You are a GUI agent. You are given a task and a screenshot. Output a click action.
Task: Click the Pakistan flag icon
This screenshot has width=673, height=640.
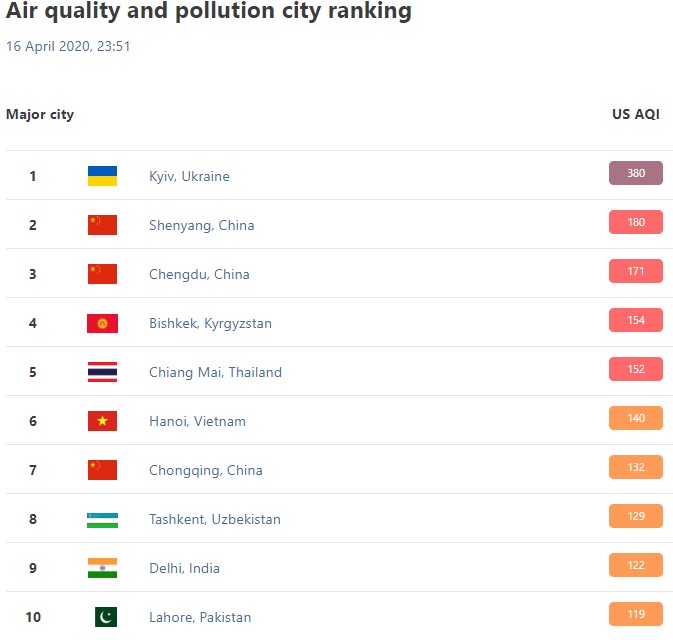(105, 617)
